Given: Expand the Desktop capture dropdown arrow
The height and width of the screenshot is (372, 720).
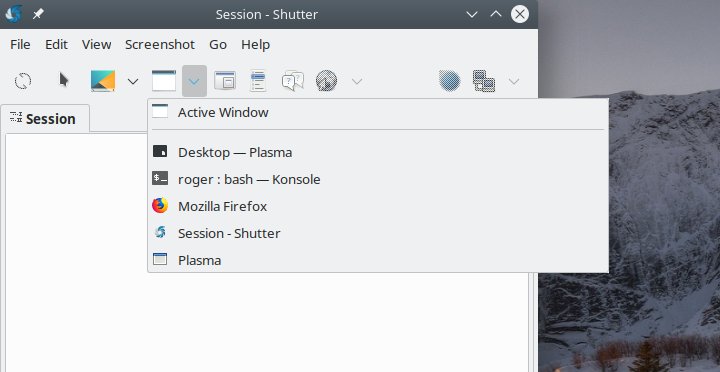Looking at the screenshot, I should tap(133, 82).
